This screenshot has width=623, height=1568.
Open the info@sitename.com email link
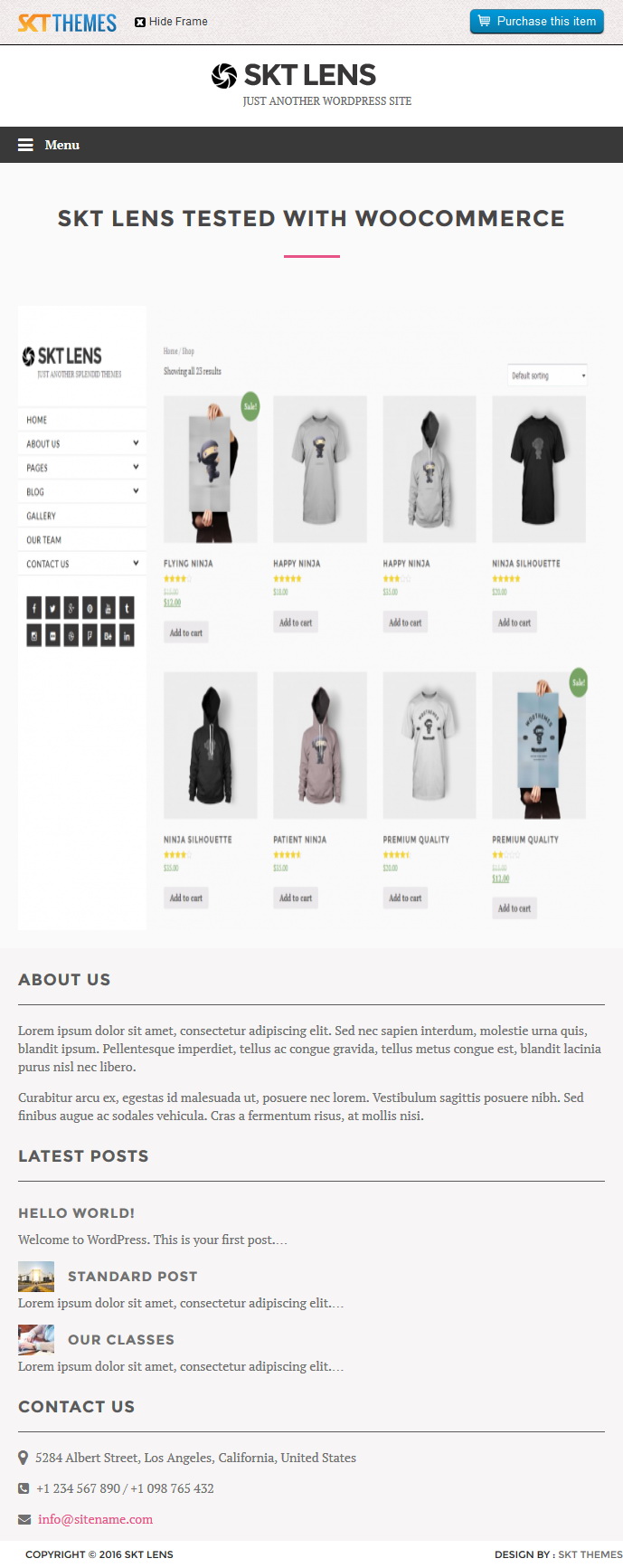coord(95,1519)
